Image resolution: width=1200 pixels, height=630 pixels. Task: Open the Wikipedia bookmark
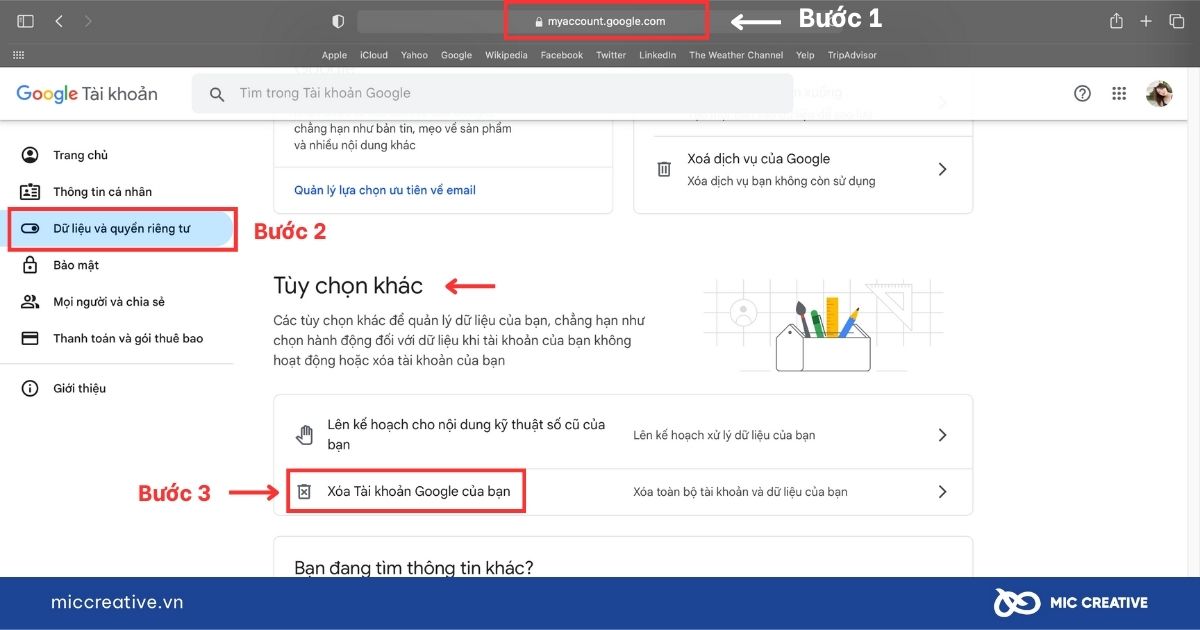coord(506,55)
